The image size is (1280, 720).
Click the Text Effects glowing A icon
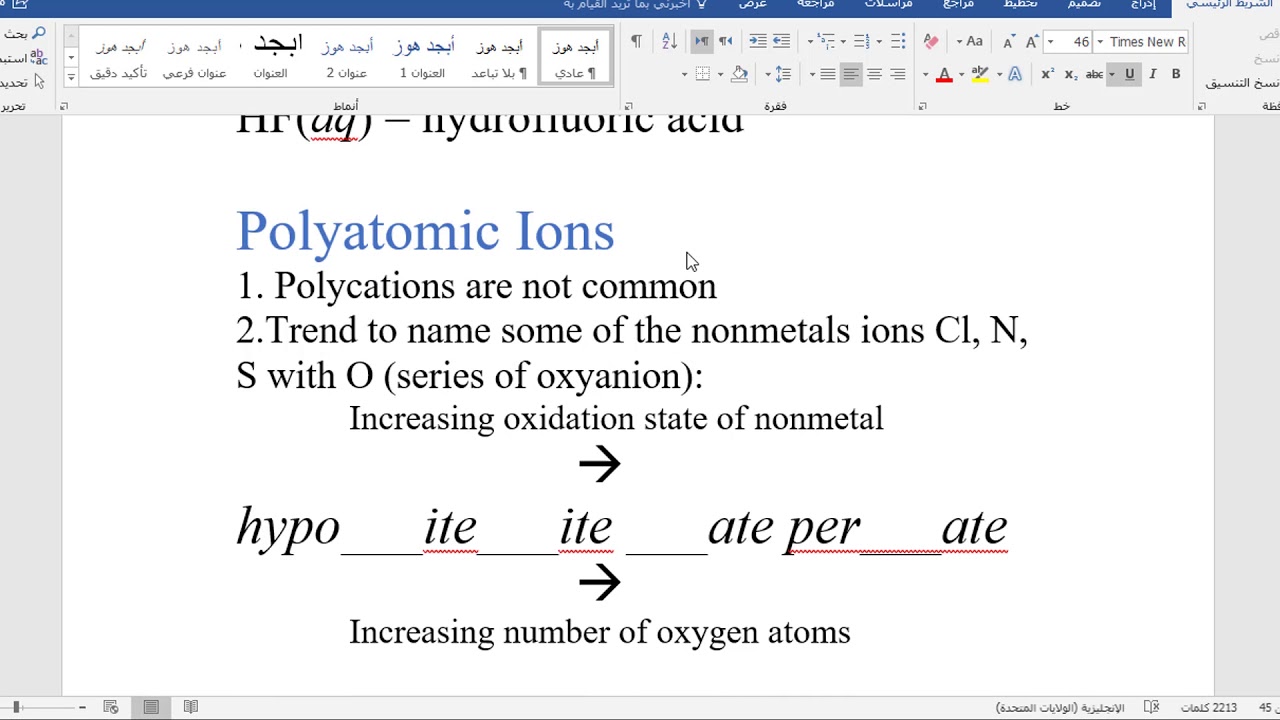[x=1015, y=74]
